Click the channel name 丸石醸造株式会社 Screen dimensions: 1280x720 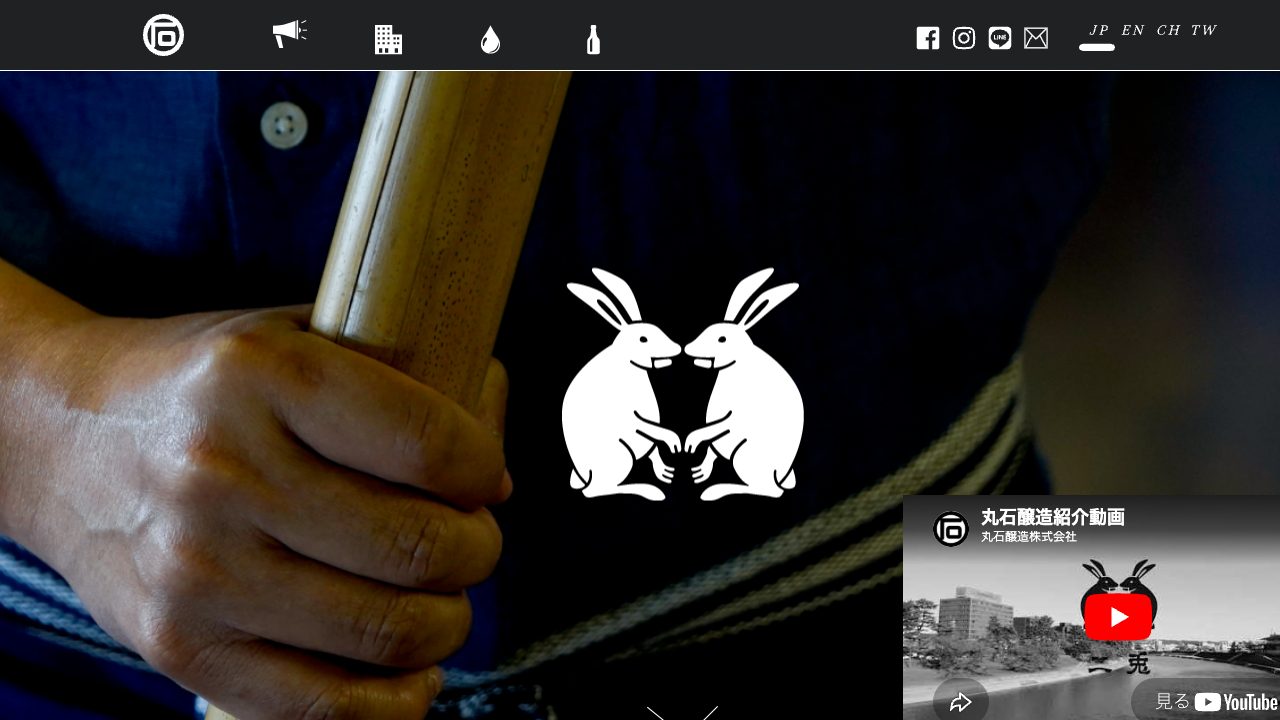pyautogui.click(x=1029, y=537)
